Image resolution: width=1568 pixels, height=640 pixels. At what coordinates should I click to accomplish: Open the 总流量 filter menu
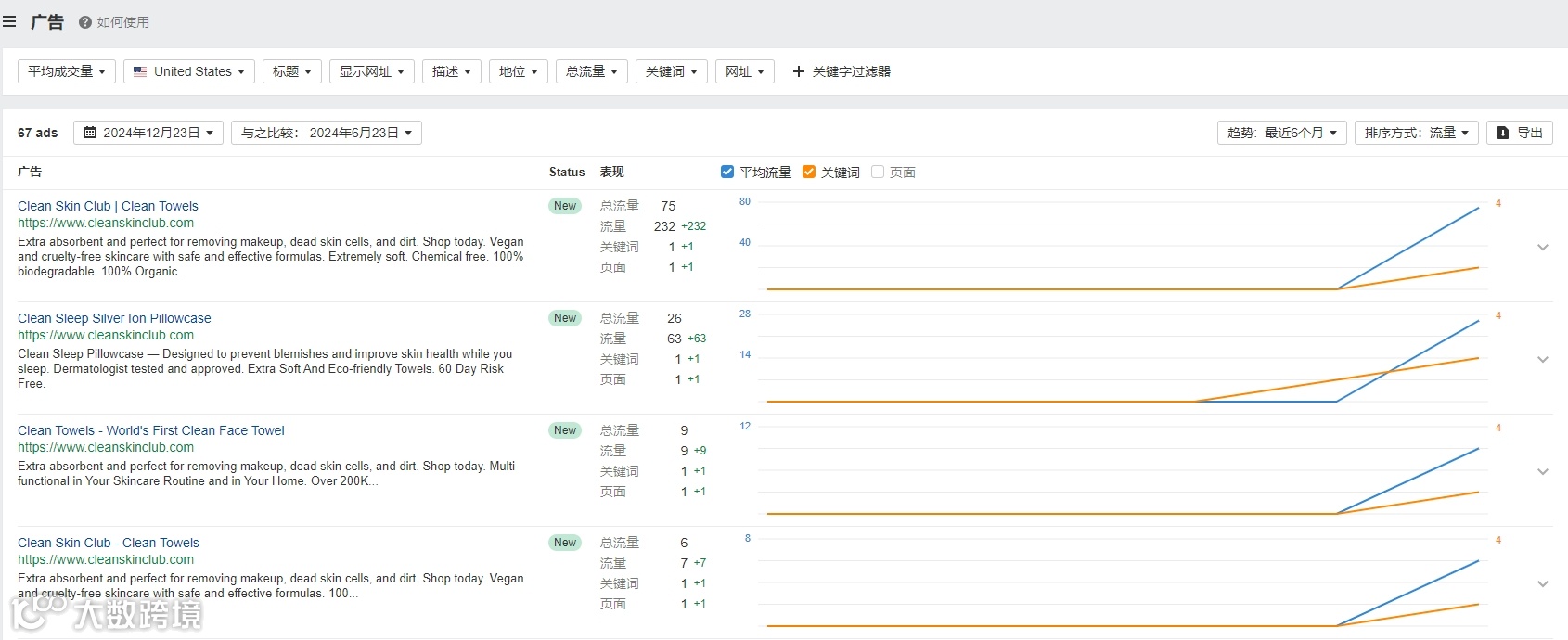click(591, 71)
